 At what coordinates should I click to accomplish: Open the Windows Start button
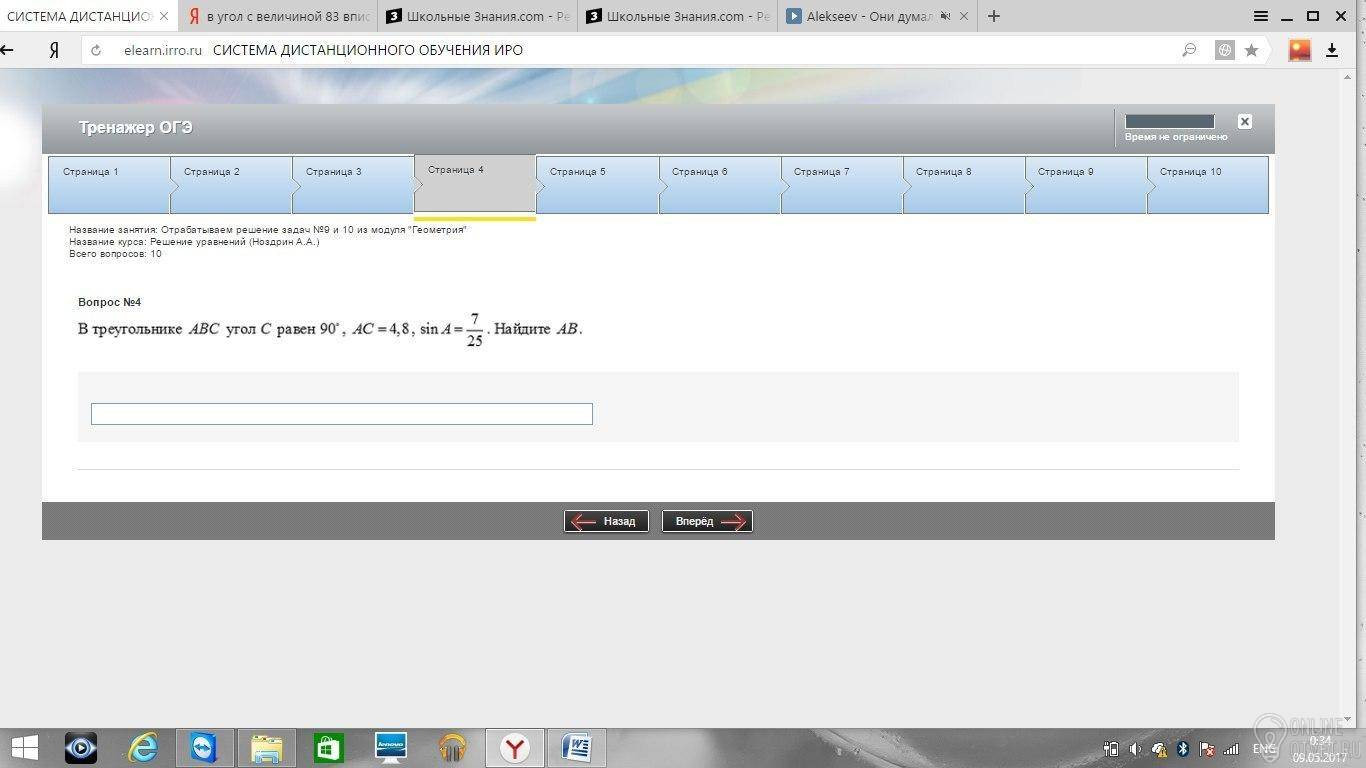[24, 747]
